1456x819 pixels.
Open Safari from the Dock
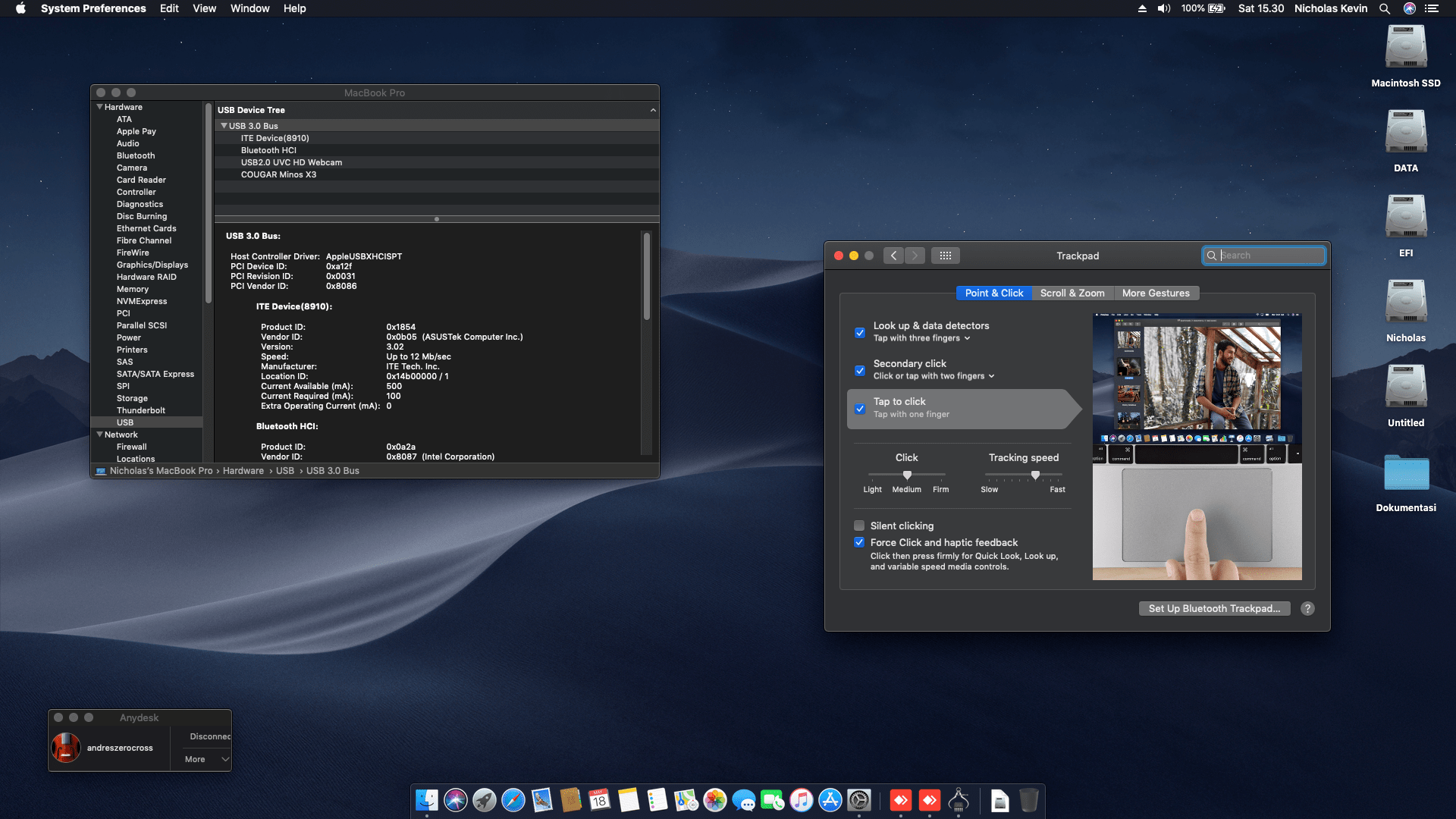(513, 802)
